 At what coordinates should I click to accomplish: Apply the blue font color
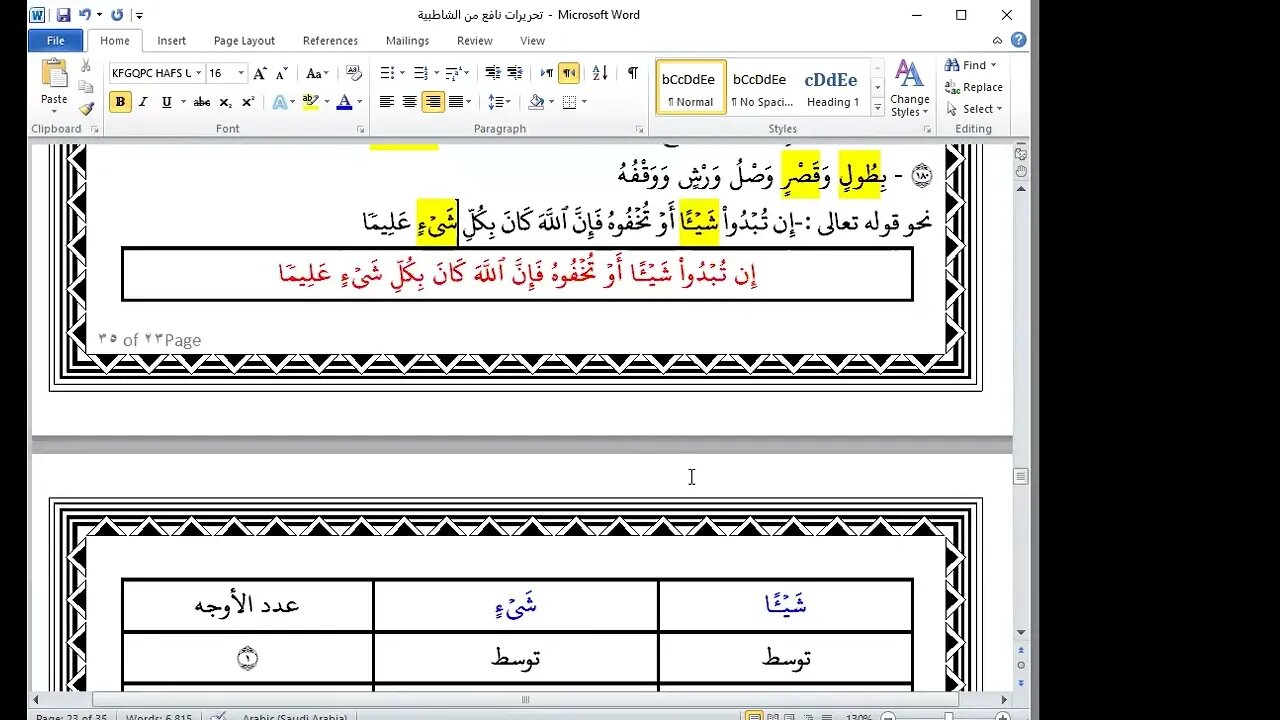(344, 102)
